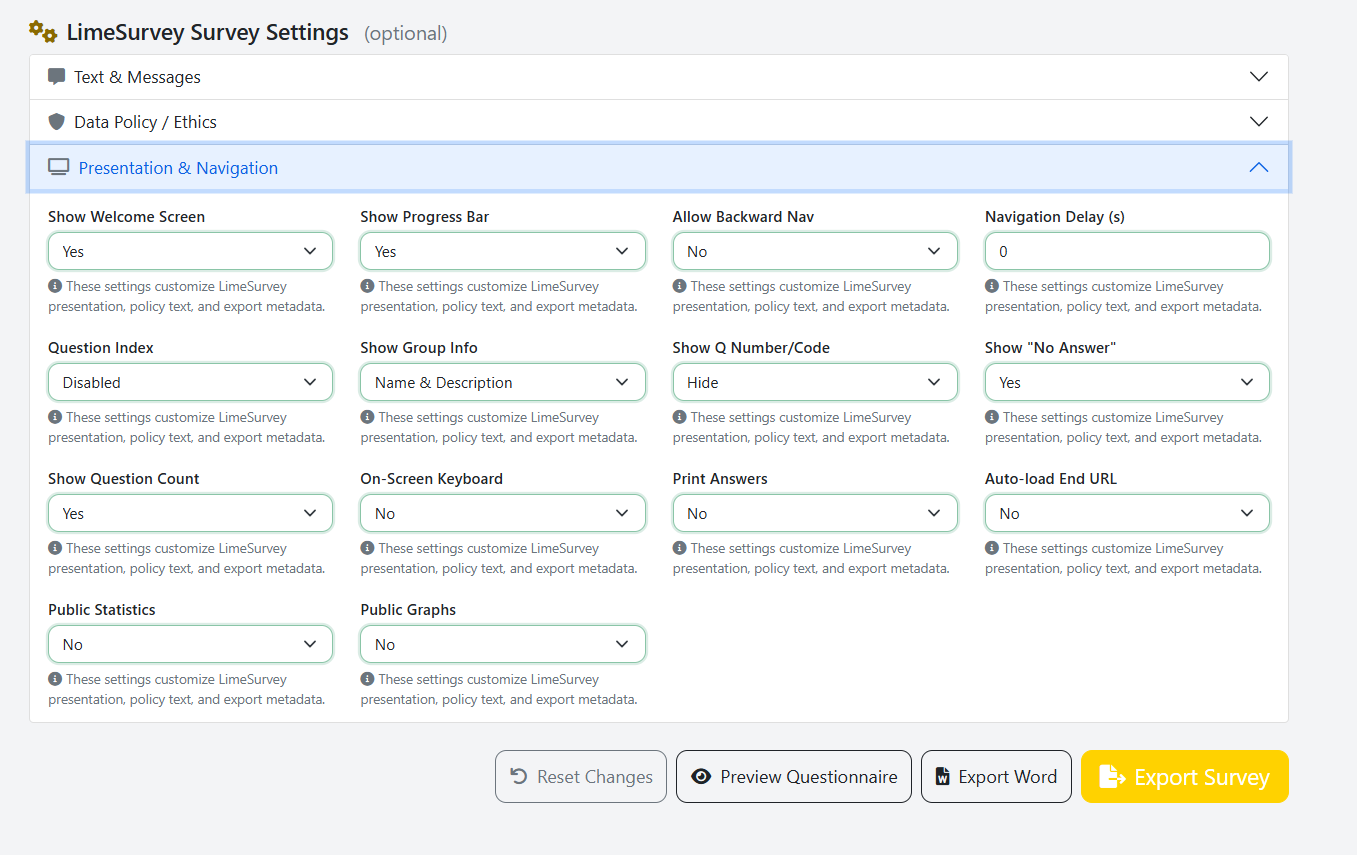Open the Public Statistics dropdown

point(190,644)
